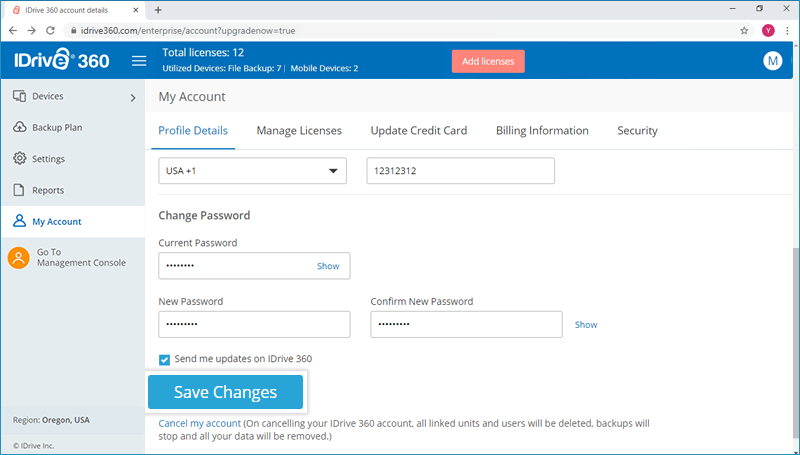Click the © IDrive Inc. footer text
Viewport: 800px width, 455px height.
tap(34, 445)
